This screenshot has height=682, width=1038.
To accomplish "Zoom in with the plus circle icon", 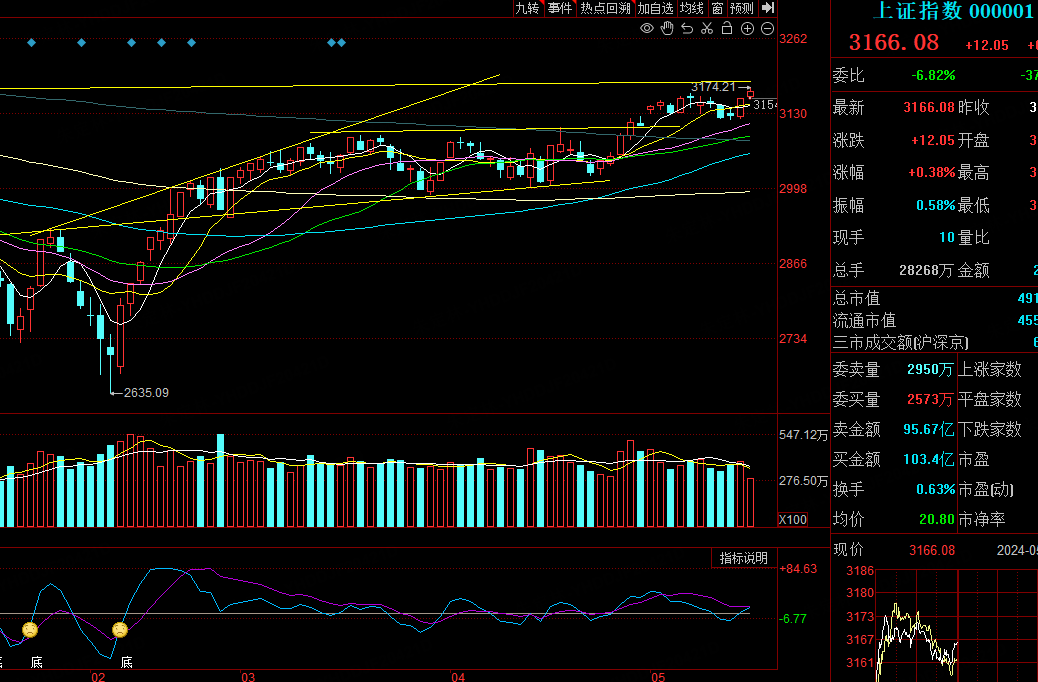I will coord(747,29).
